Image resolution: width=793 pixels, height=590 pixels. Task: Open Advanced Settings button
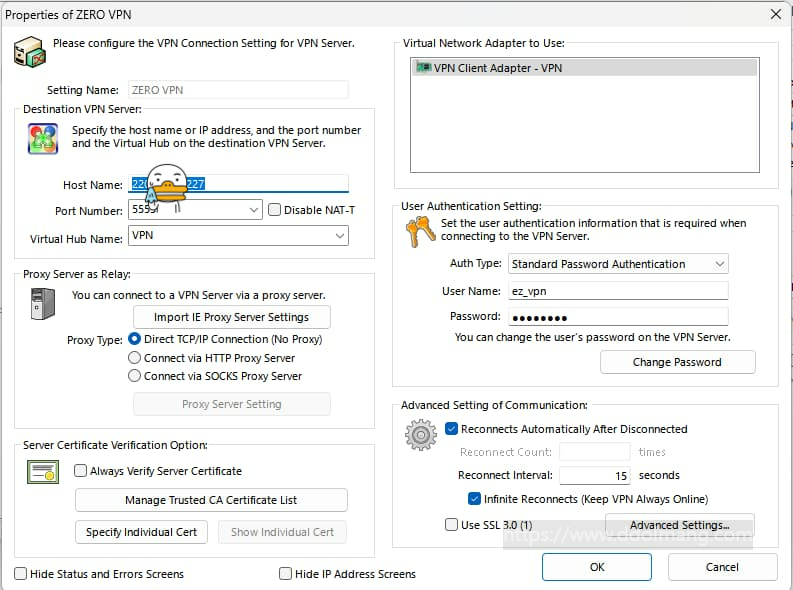coord(680,525)
